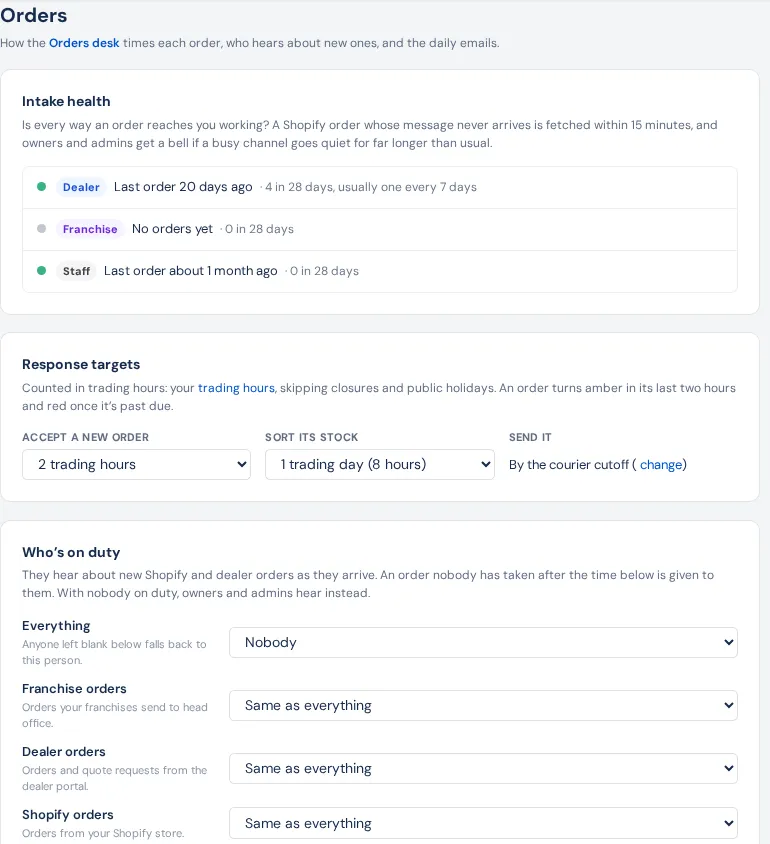Click the green status dot beside Dealer
Viewport: 770px width, 844px height.
click(41, 187)
